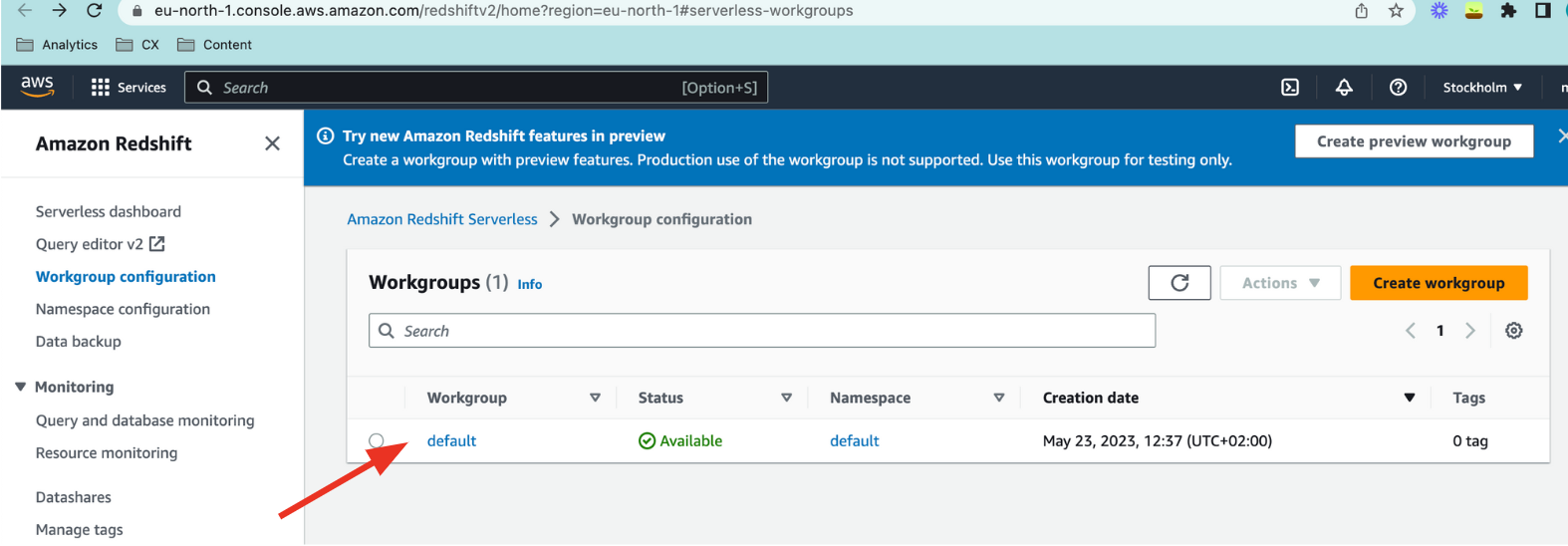Open Data backup

79,341
